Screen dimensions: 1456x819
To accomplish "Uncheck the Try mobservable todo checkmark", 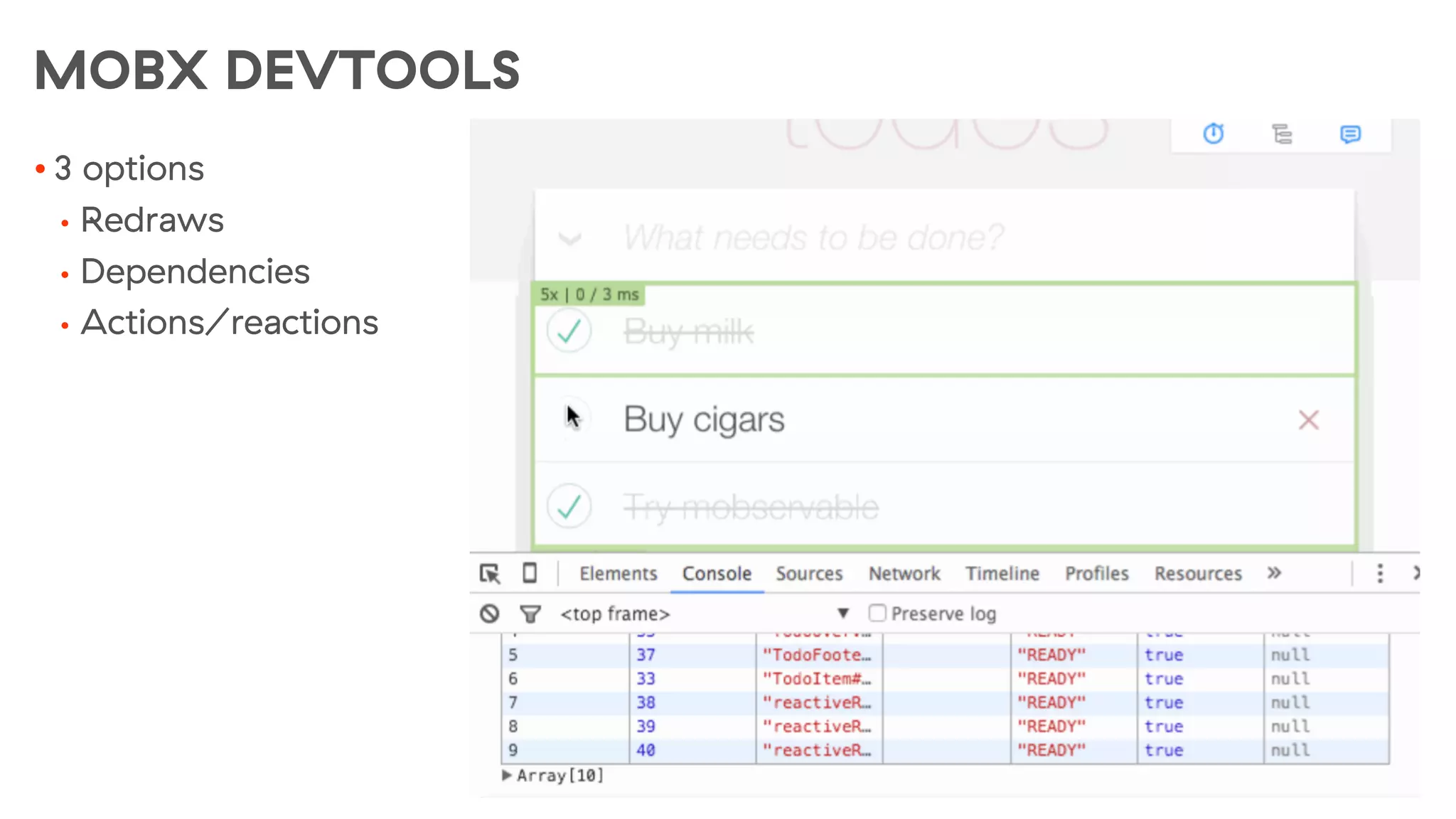I will pyautogui.click(x=569, y=507).
